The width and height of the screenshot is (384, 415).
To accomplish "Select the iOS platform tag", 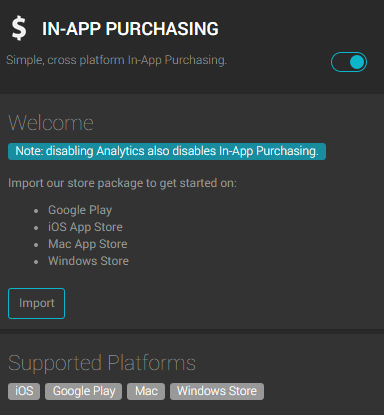I will [24, 391].
